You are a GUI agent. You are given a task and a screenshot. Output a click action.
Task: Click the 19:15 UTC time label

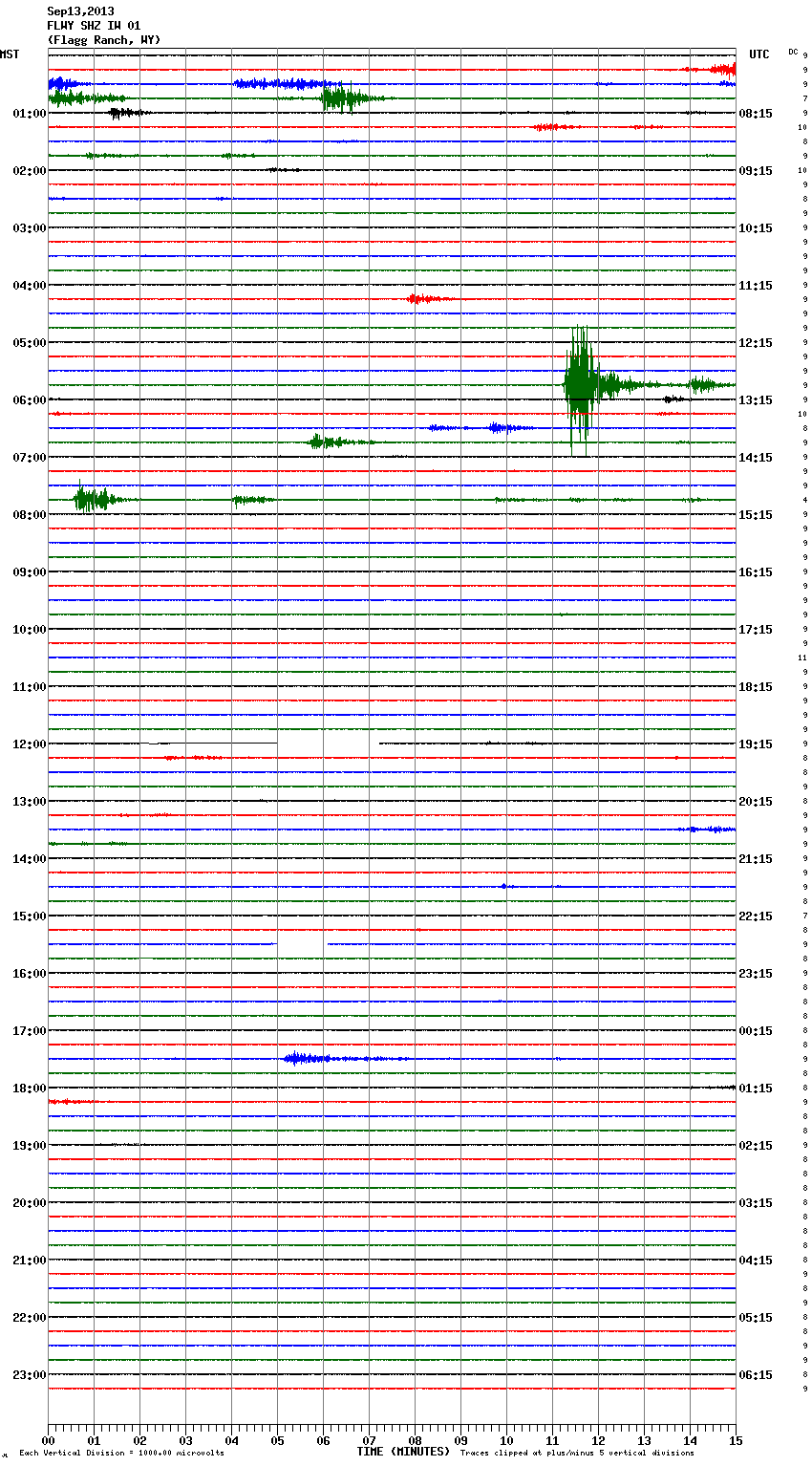point(756,744)
